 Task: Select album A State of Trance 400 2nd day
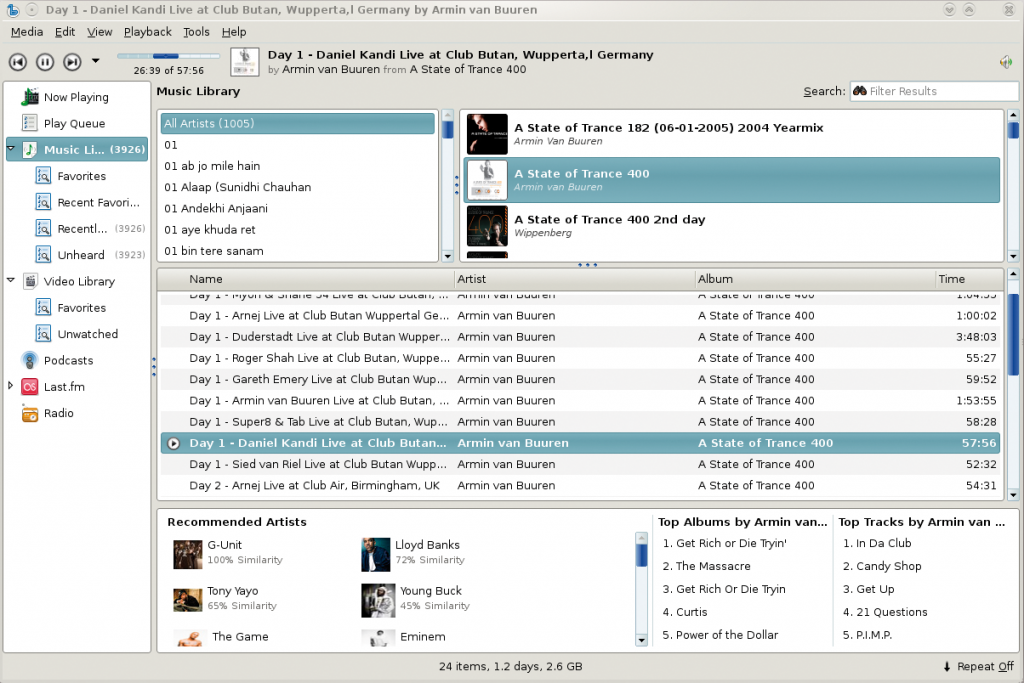tap(731, 226)
